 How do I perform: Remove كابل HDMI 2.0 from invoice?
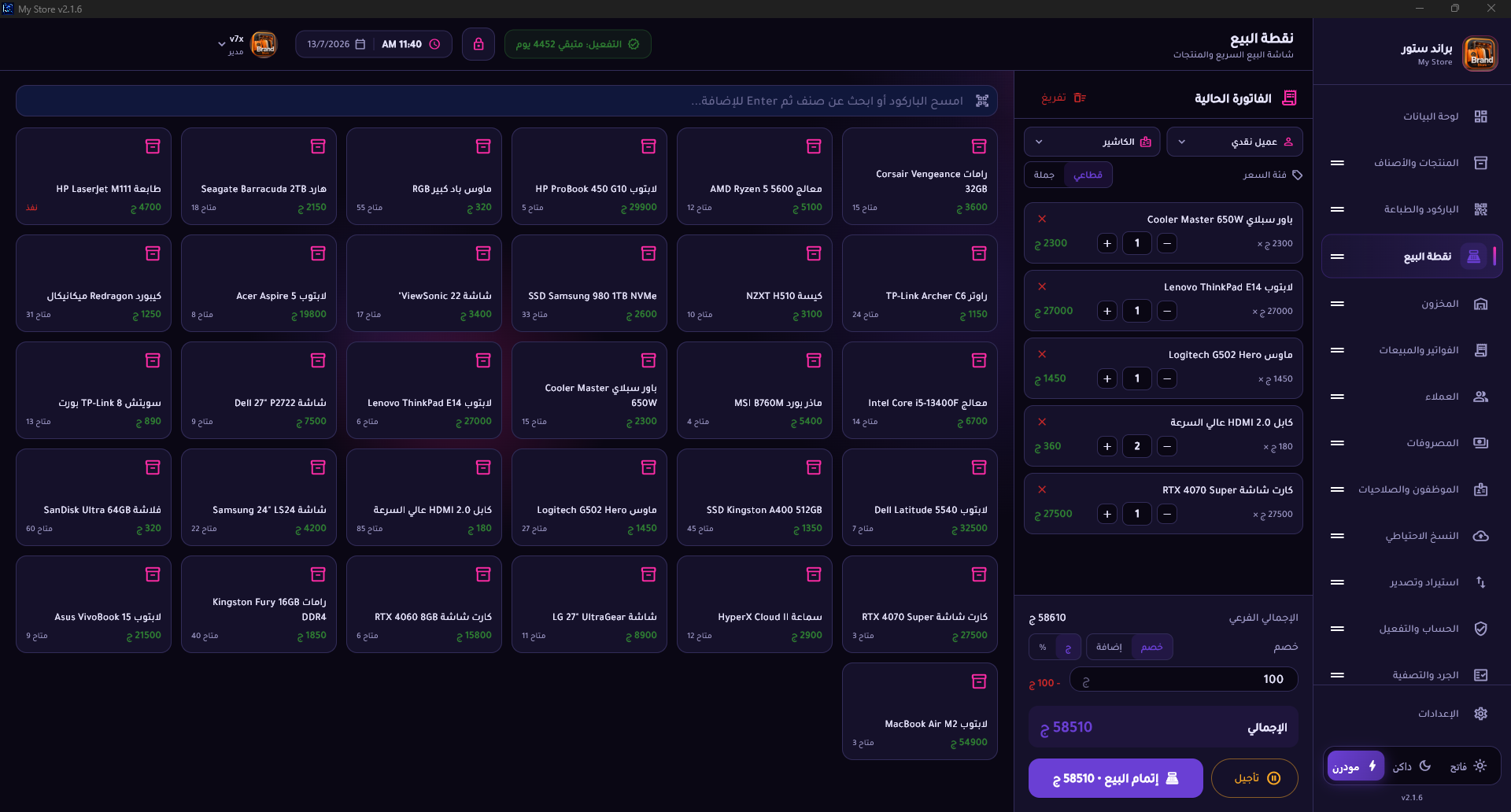point(1042,422)
